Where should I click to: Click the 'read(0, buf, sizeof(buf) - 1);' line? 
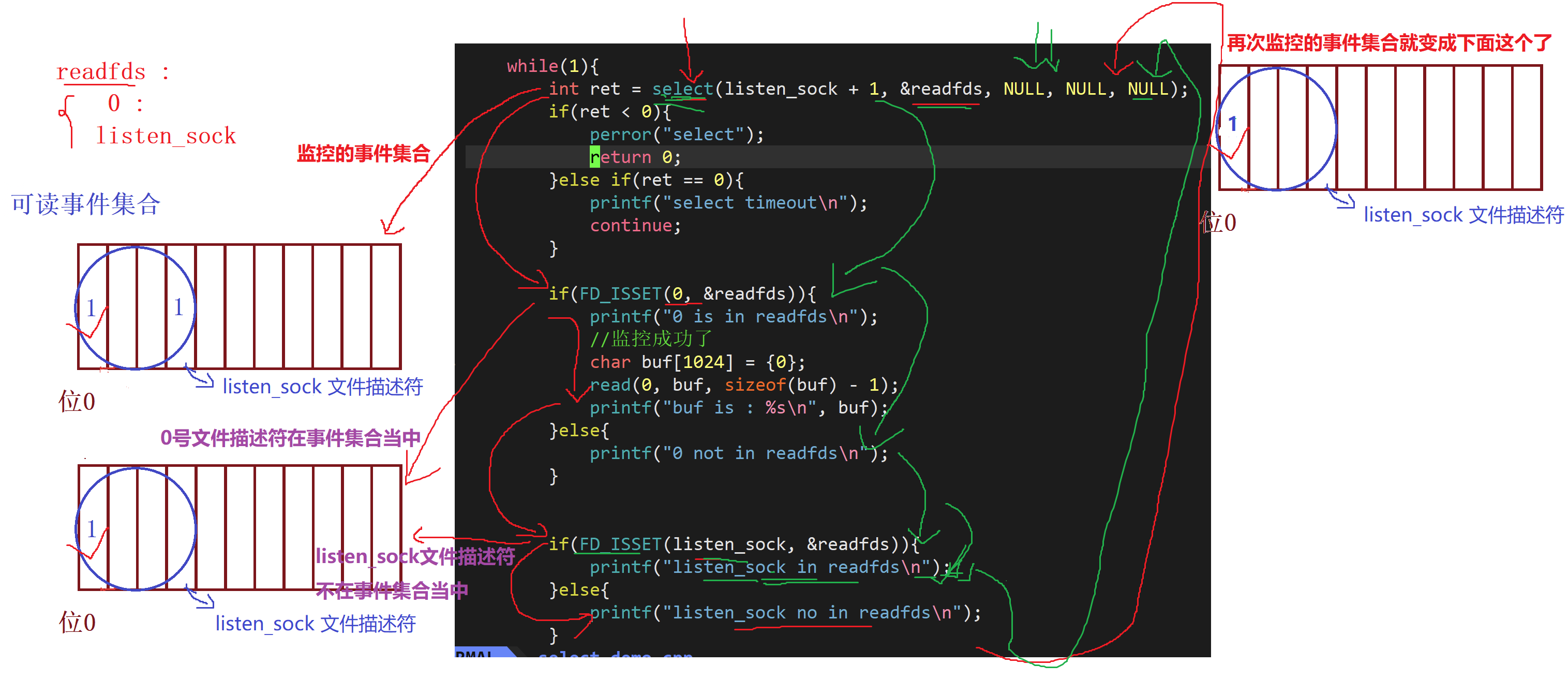[743, 385]
